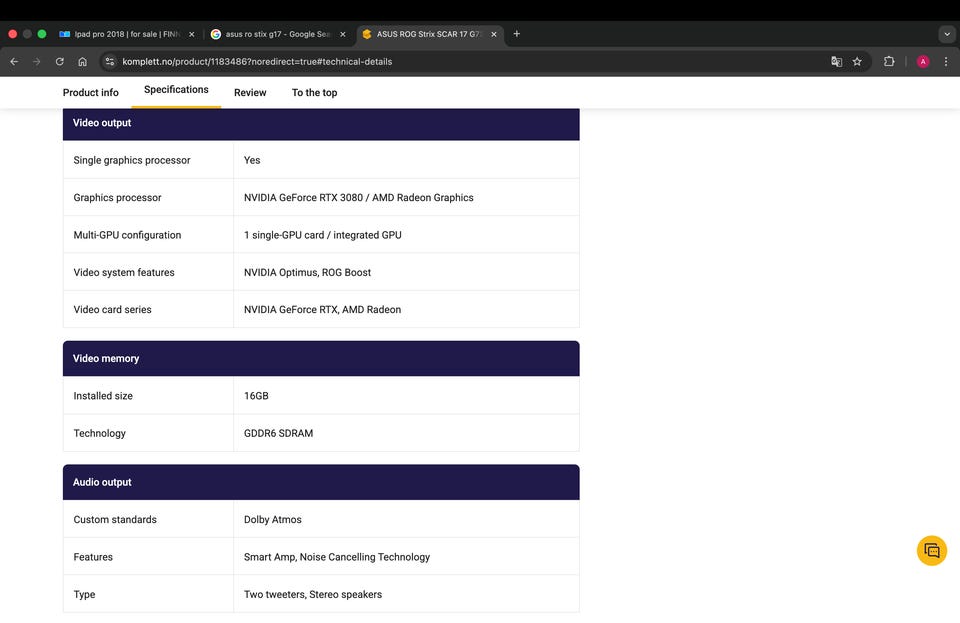The image size is (960, 623).
Task: Open the Product info section tab
Action: click(x=91, y=92)
